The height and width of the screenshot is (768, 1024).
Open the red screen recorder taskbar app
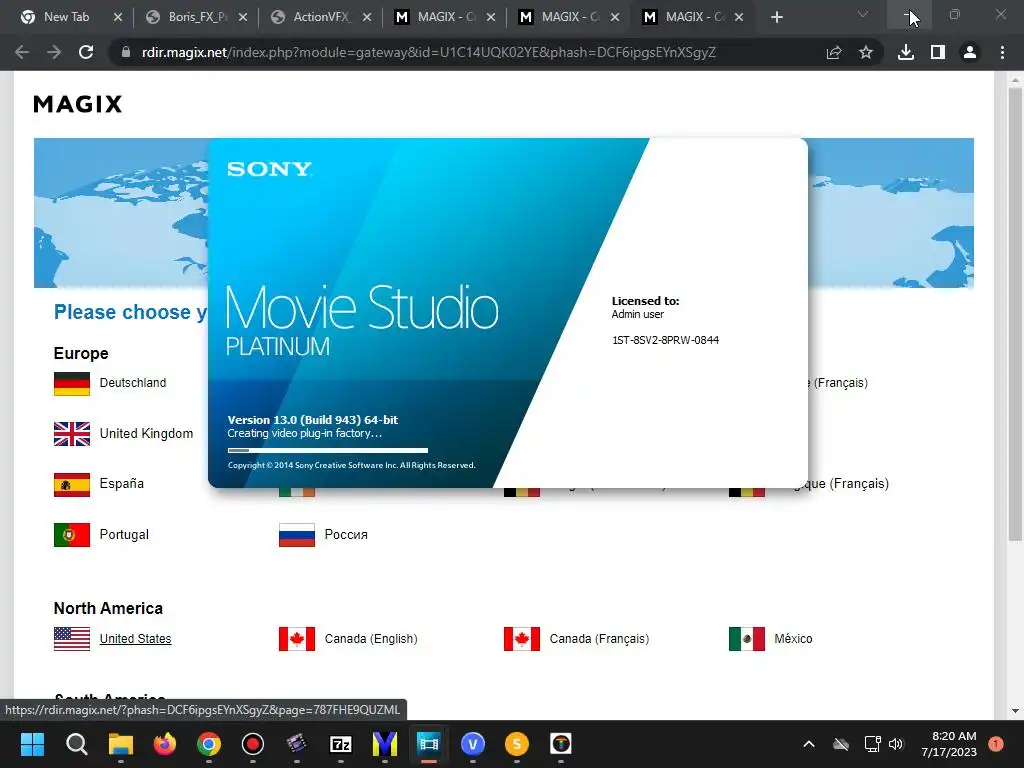[x=253, y=744]
